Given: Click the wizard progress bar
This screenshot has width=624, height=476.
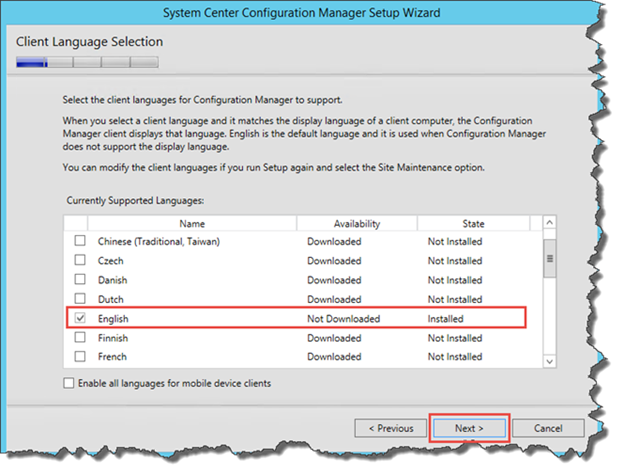Looking at the screenshot, I should (x=87, y=62).
